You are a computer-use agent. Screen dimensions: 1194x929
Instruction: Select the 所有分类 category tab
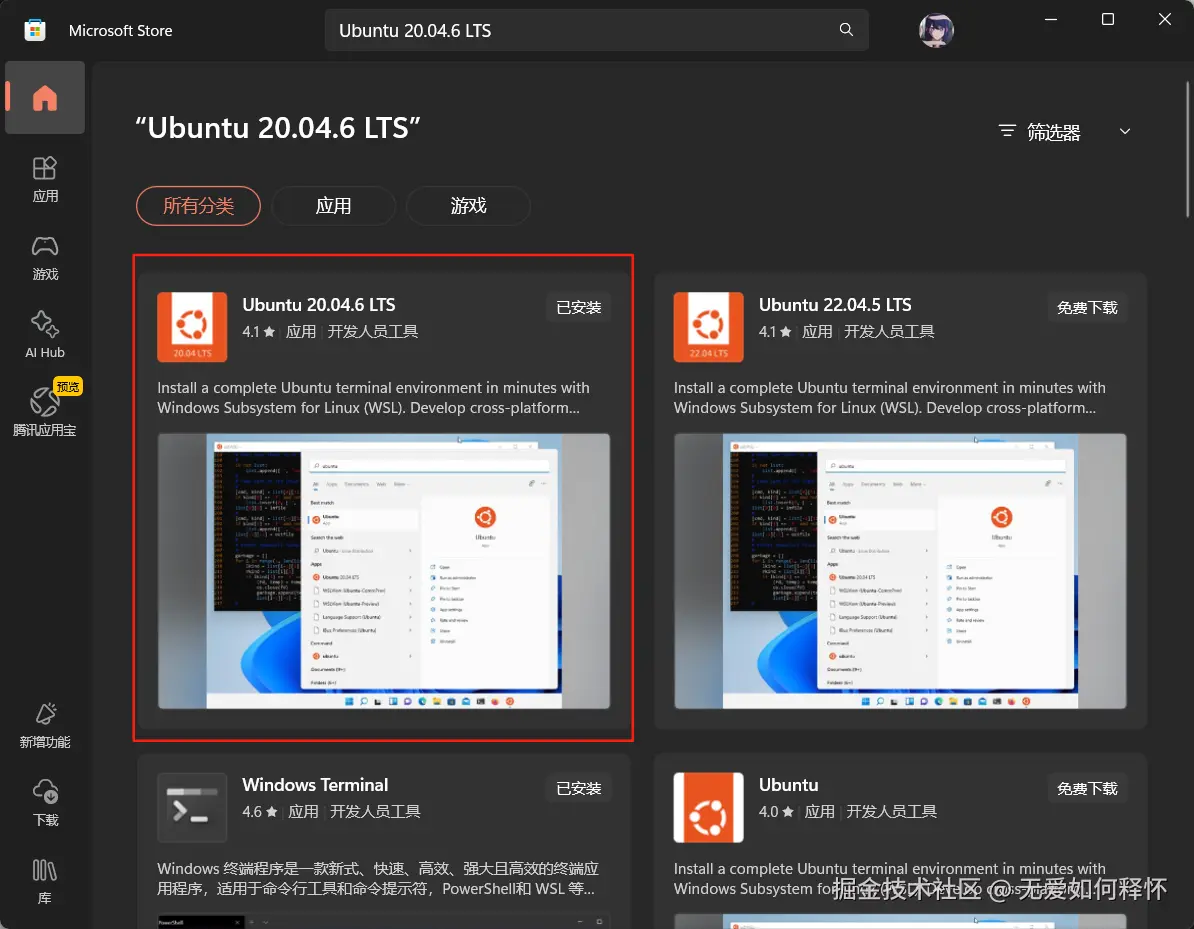tap(199, 206)
